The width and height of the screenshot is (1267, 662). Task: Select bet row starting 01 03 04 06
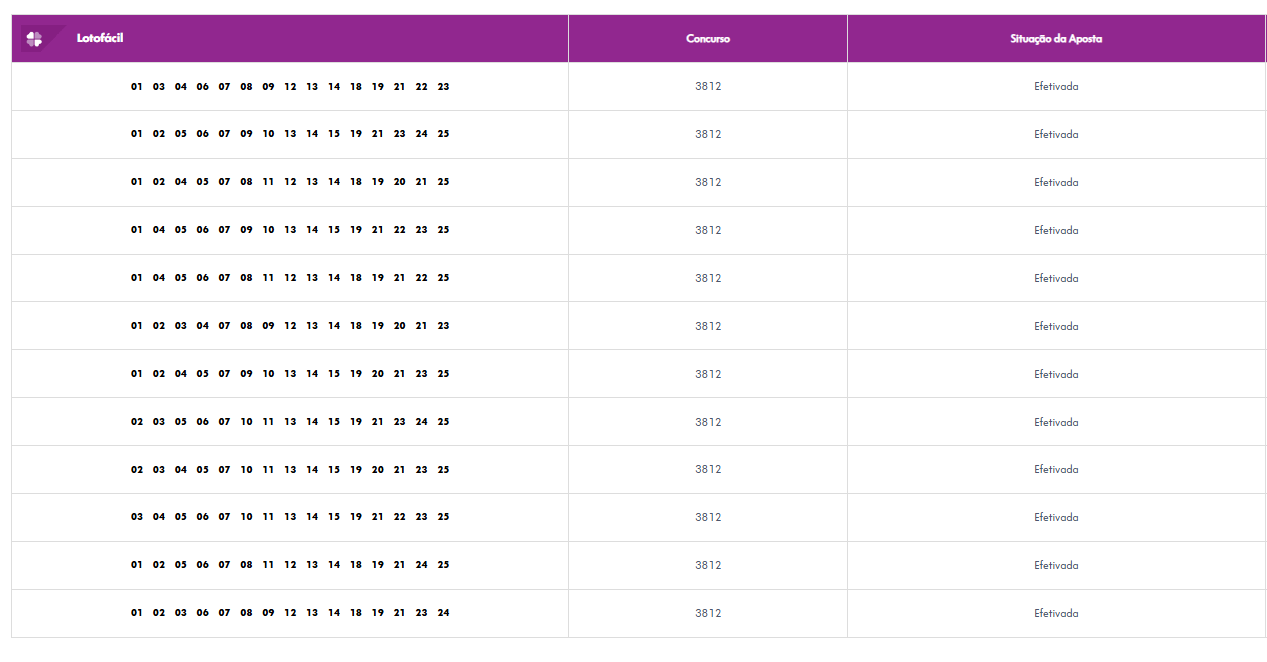(x=638, y=87)
